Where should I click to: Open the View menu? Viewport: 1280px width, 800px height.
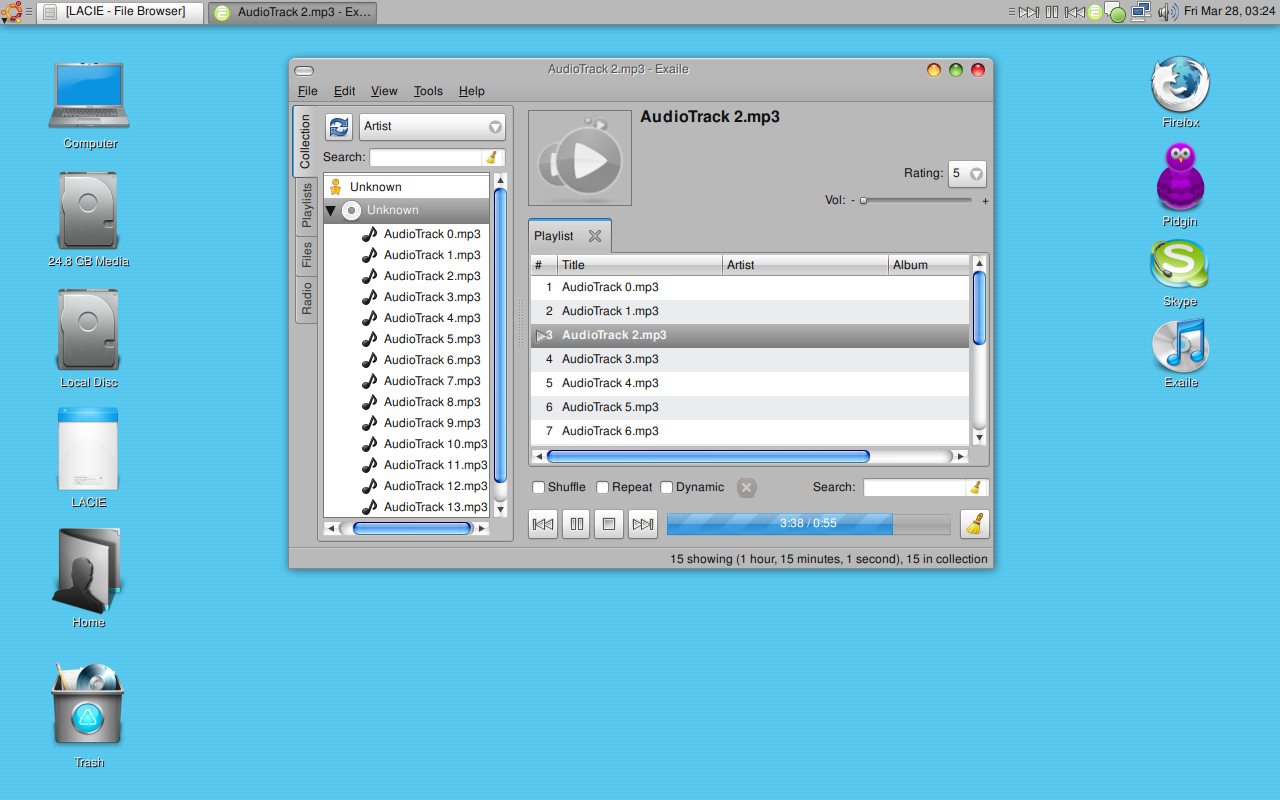tap(384, 91)
